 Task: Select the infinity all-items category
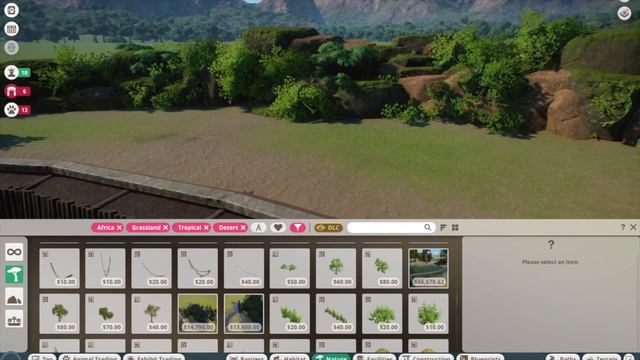tap(14, 252)
